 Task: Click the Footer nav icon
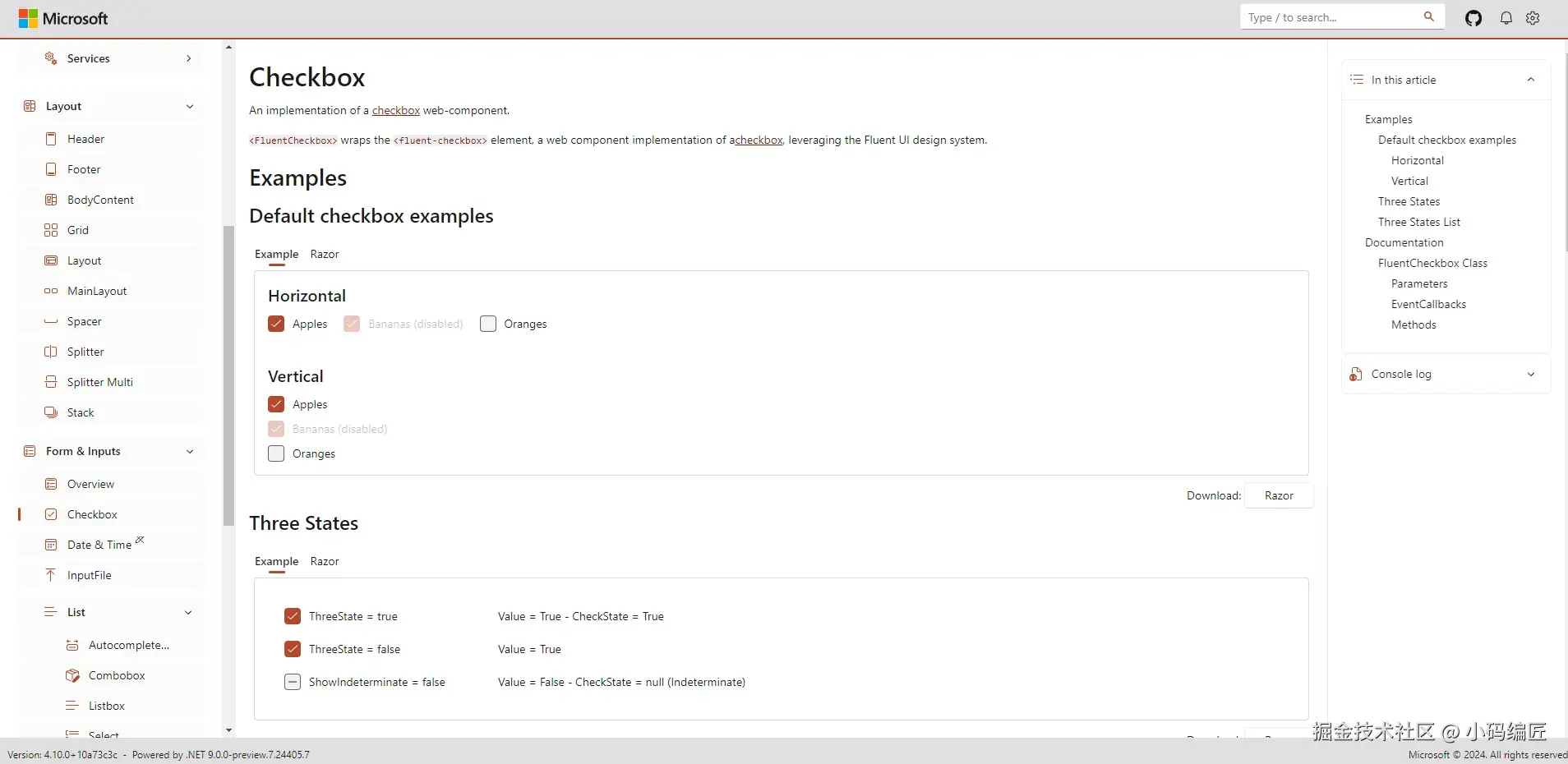[x=51, y=169]
